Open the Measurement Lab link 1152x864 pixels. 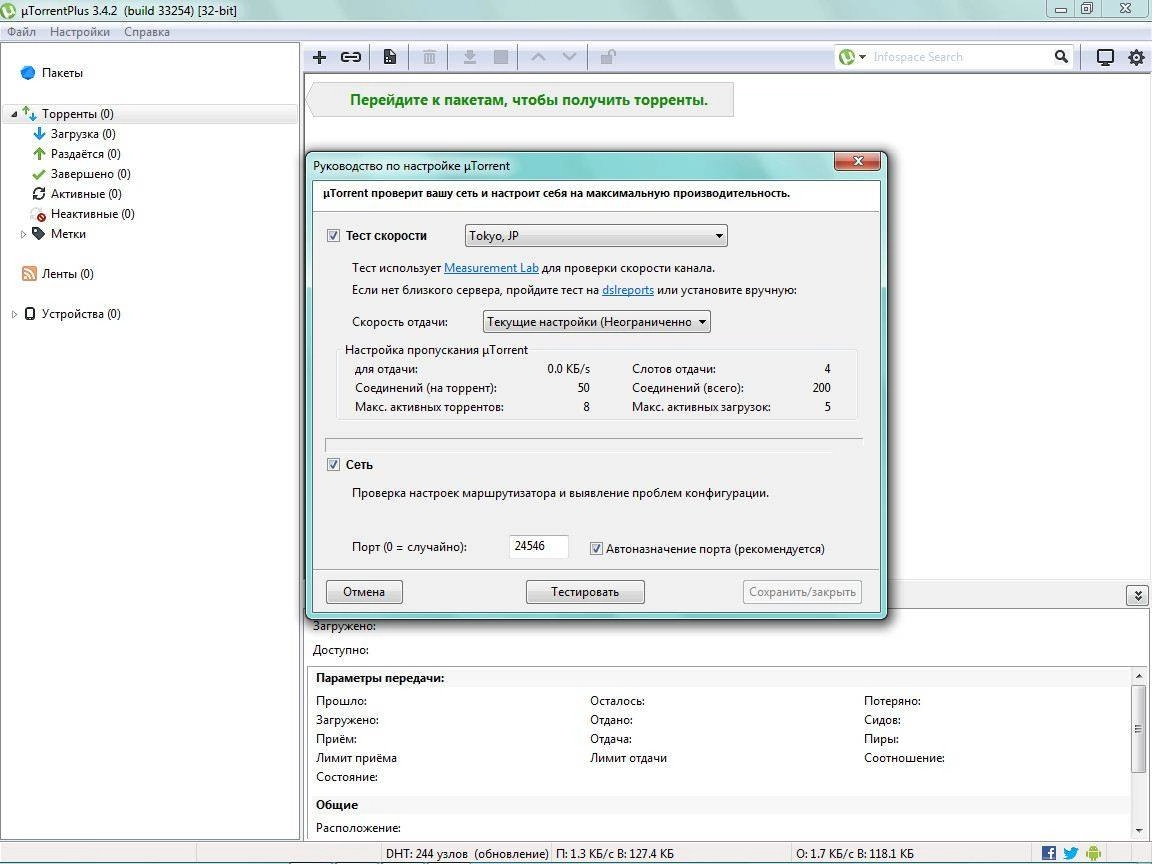(491, 267)
